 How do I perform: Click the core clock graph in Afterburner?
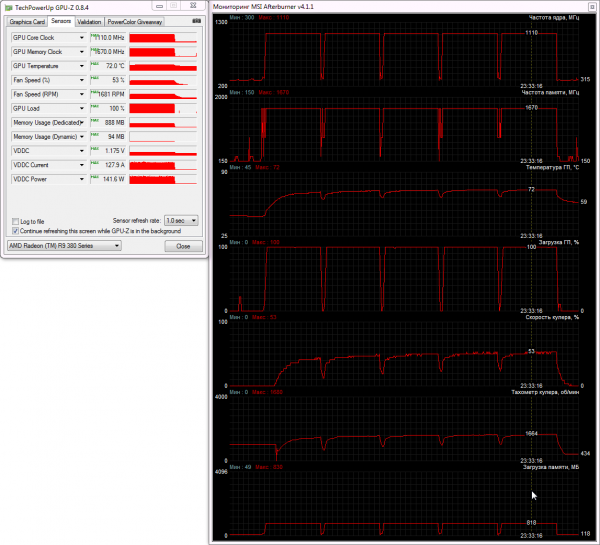click(x=404, y=52)
